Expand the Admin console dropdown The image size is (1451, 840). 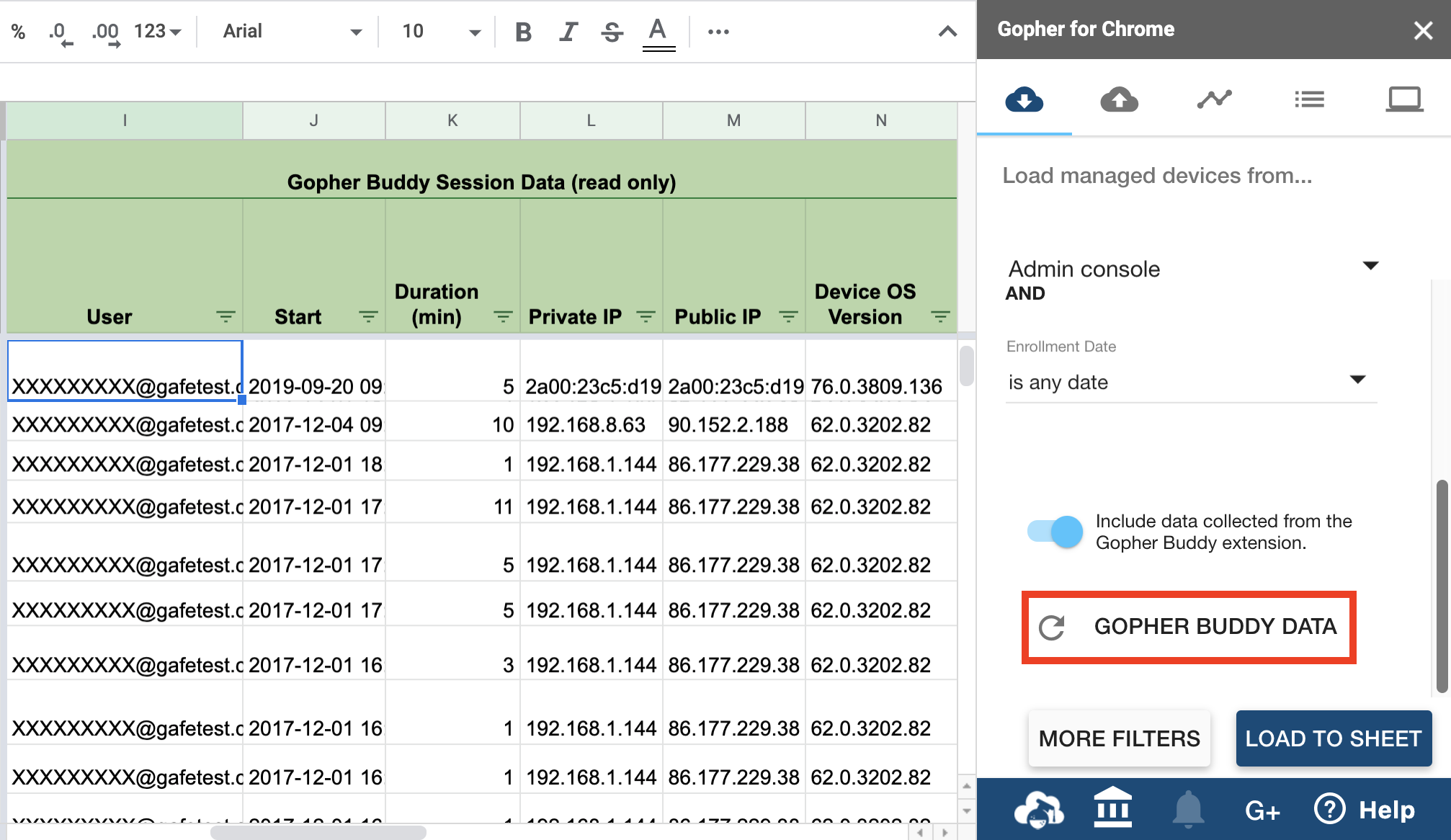point(1370,266)
